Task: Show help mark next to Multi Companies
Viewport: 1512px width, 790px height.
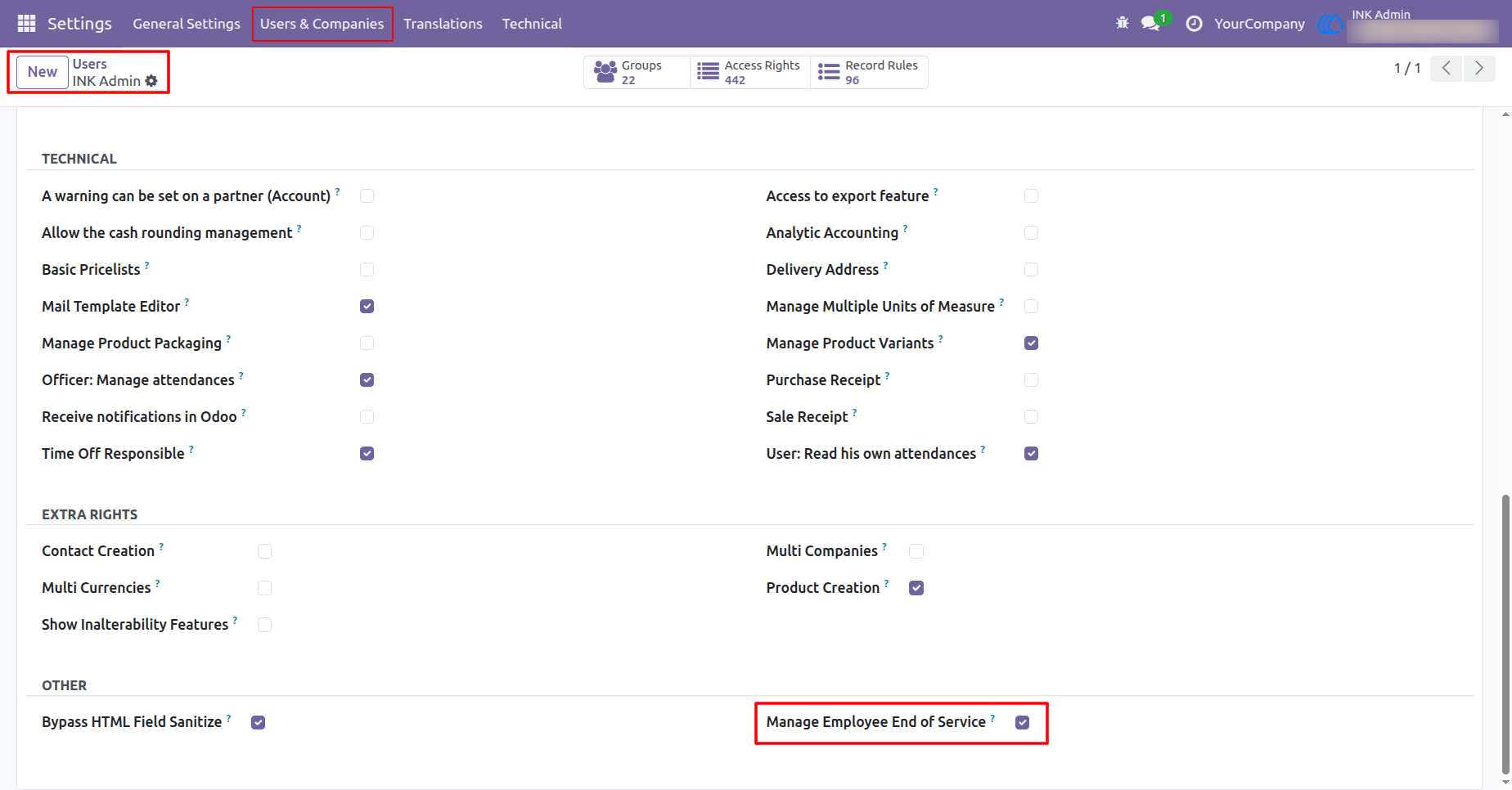Action: click(x=884, y=546)
